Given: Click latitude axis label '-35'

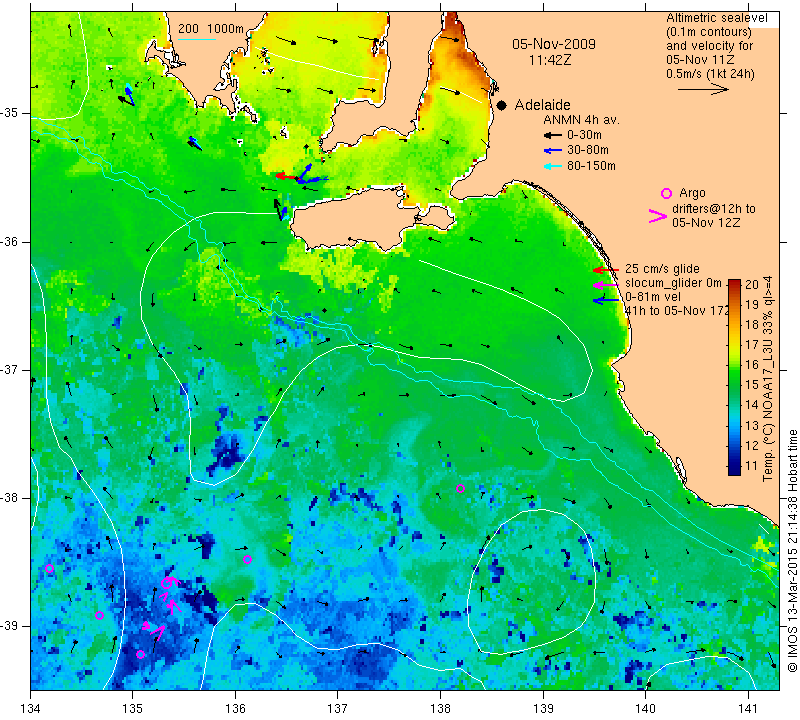Looking at the screenshot, I should (10, 113).
